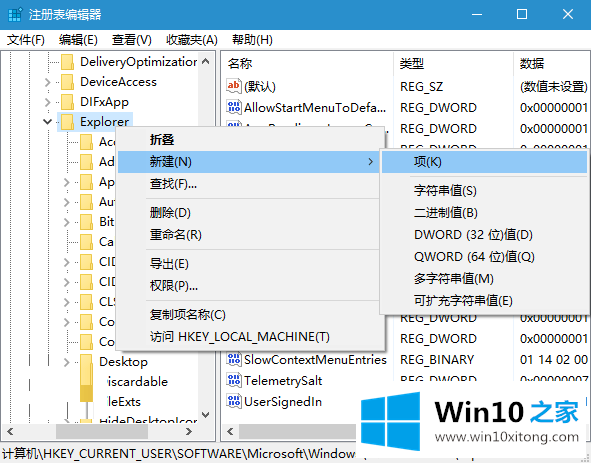Viewport: 591px width, 463px height.
Task: Select the Bit folder icon in tree
Action: [87, 222]
